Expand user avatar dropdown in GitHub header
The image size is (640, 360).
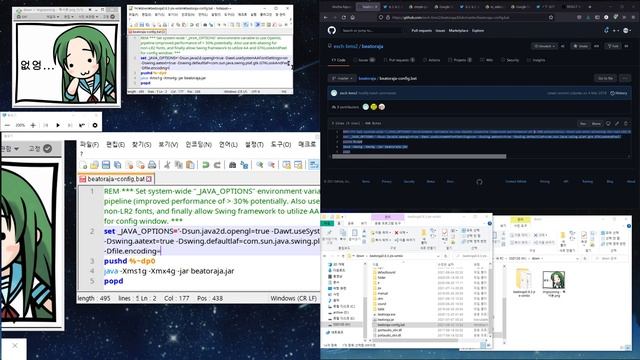pyautogui.click(x=627, y=31)
